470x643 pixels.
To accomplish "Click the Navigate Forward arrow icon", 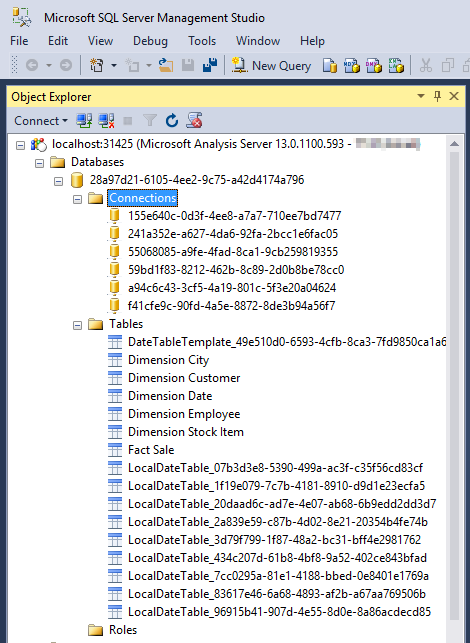I will pyautogui.click(x=66, y=65).
